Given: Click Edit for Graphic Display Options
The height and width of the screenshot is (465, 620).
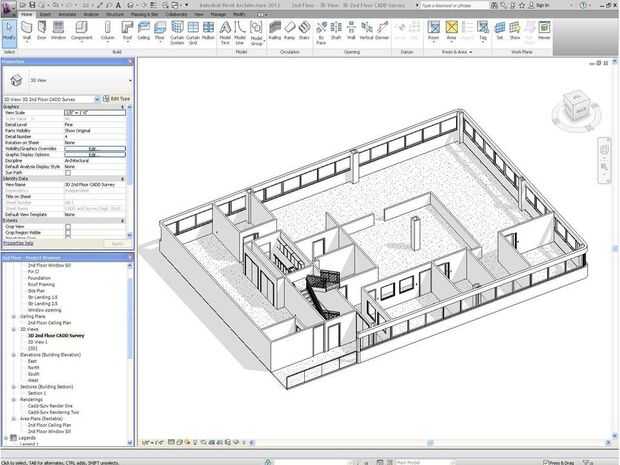Looking at the screenshot, I should [x=95, y=155].
